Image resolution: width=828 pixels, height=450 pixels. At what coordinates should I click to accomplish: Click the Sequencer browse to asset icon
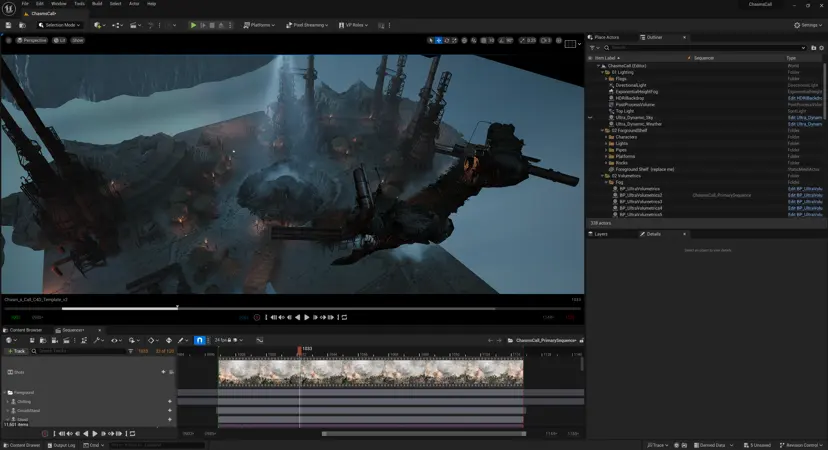coord(43,341)
